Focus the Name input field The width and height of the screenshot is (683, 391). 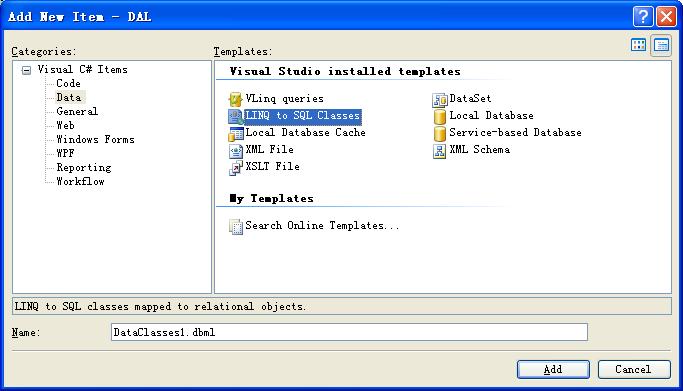click(349, 332)
